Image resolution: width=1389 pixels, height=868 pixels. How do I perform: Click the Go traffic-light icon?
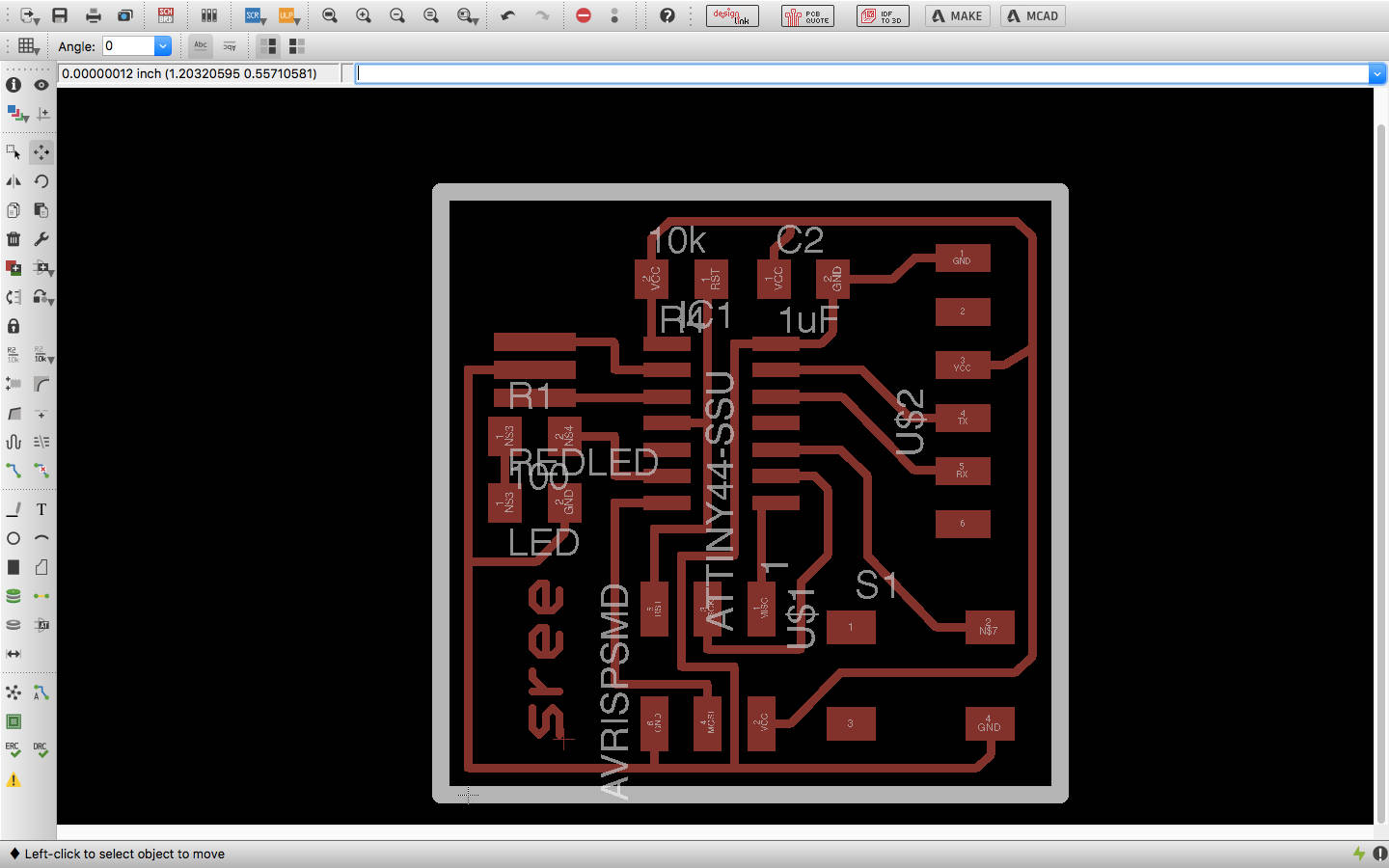click(614, 15)
